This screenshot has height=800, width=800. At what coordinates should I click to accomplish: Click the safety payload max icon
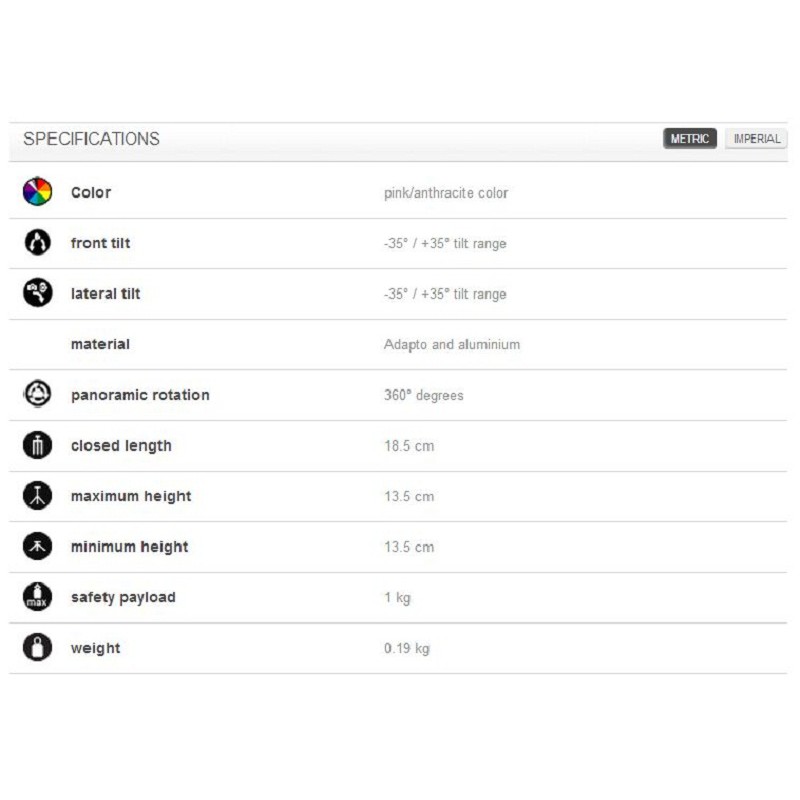37,597
